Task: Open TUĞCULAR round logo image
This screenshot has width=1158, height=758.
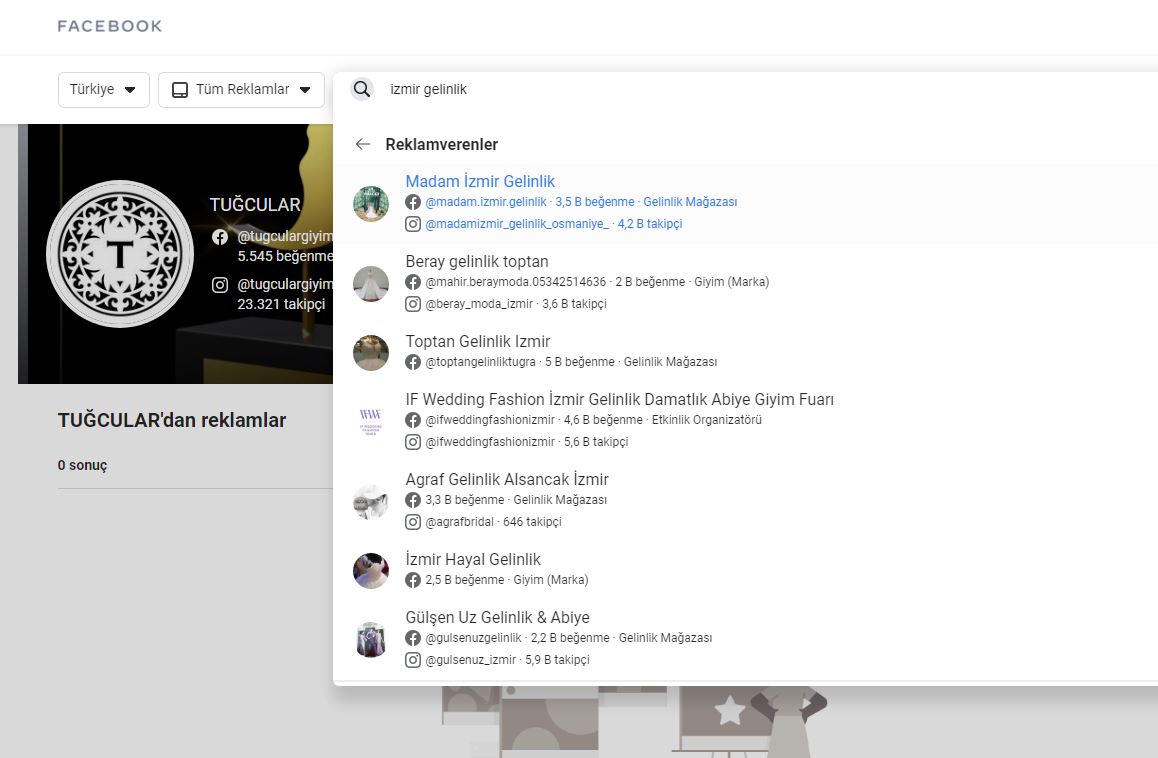Action: [x=120, y=253]
